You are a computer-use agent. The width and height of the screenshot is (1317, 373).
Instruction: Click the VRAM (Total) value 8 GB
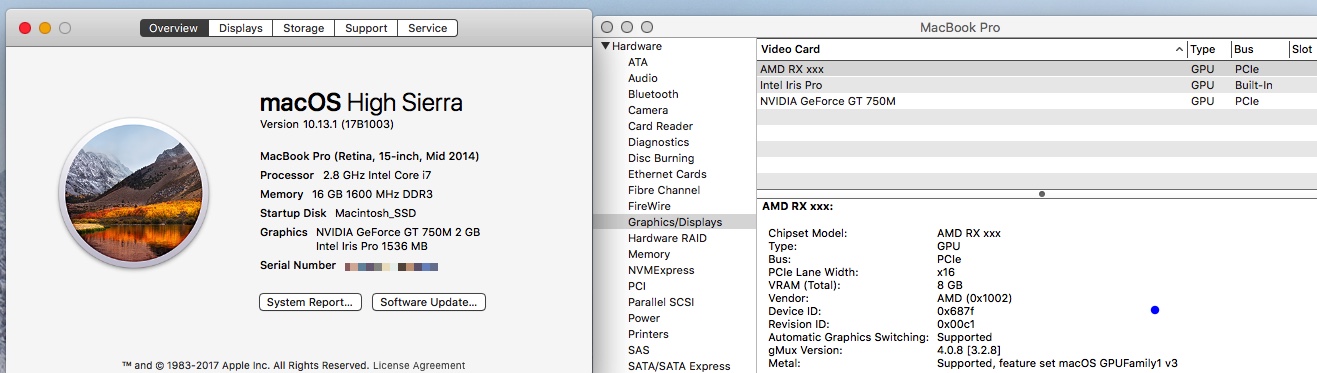(950, 285)
